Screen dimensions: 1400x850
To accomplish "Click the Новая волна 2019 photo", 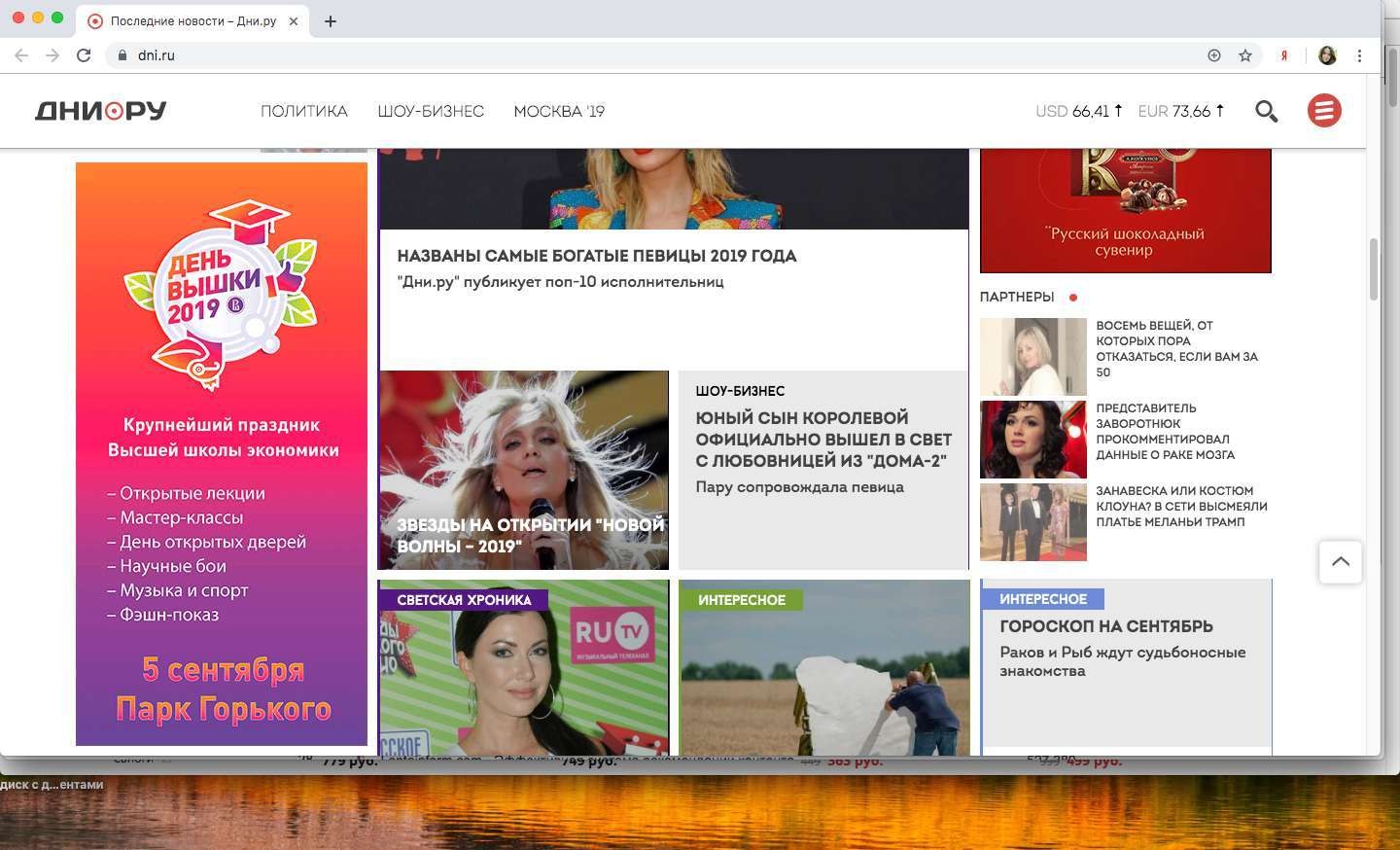I will coord(524,470).
